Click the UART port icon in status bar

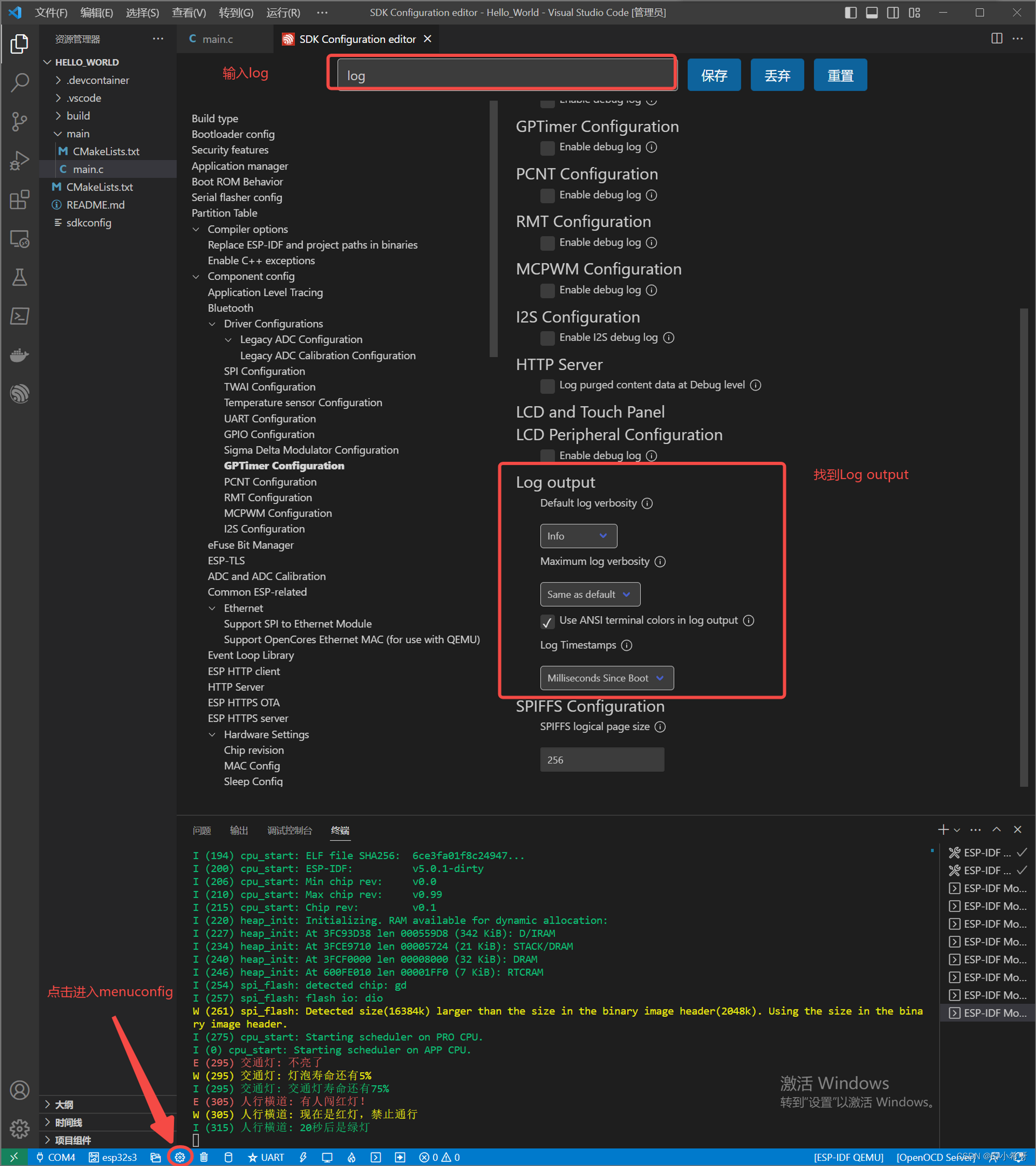pyautogui.click(x=273, y=1153)
